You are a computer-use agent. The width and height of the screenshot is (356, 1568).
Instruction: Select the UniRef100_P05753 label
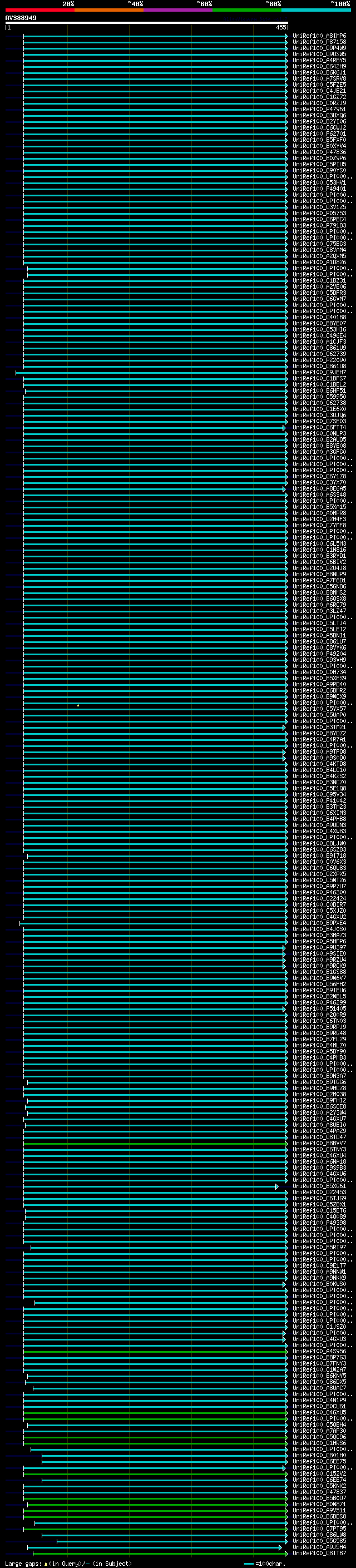319,213
